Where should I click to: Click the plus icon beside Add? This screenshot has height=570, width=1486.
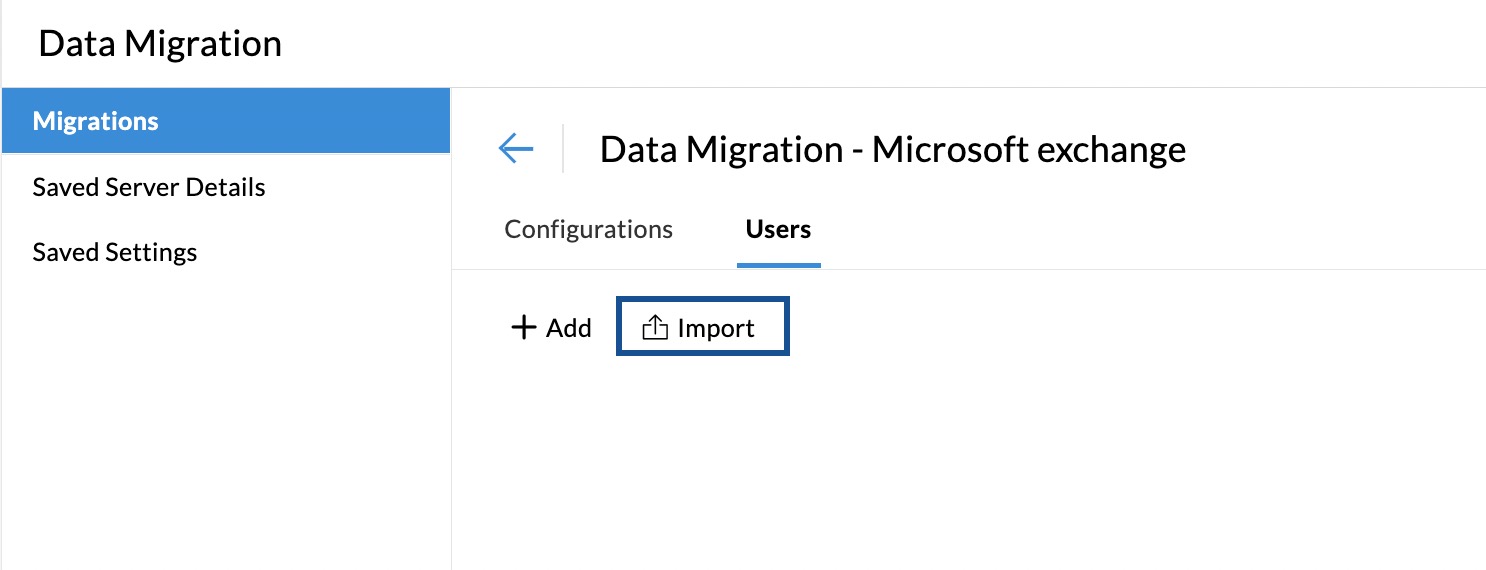524,328
